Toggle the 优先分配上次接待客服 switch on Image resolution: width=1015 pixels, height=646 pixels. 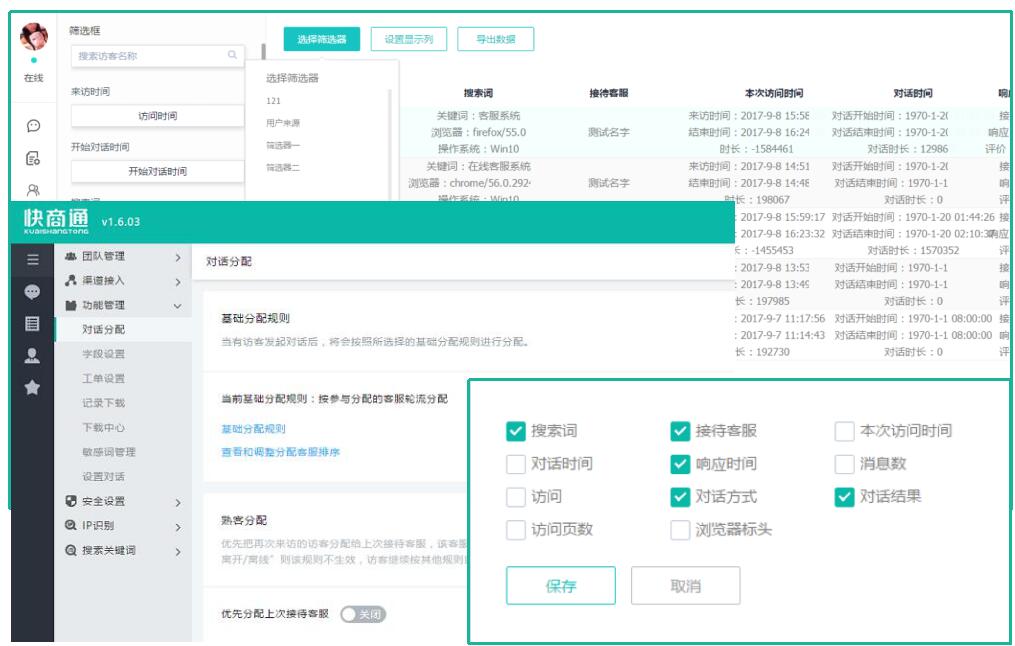click(x=362, y=614)
